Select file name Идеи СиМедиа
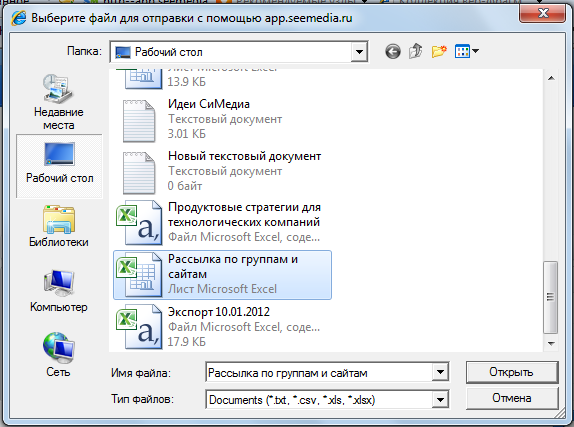This screenshot has height=427, width=574. click(209, 104)
